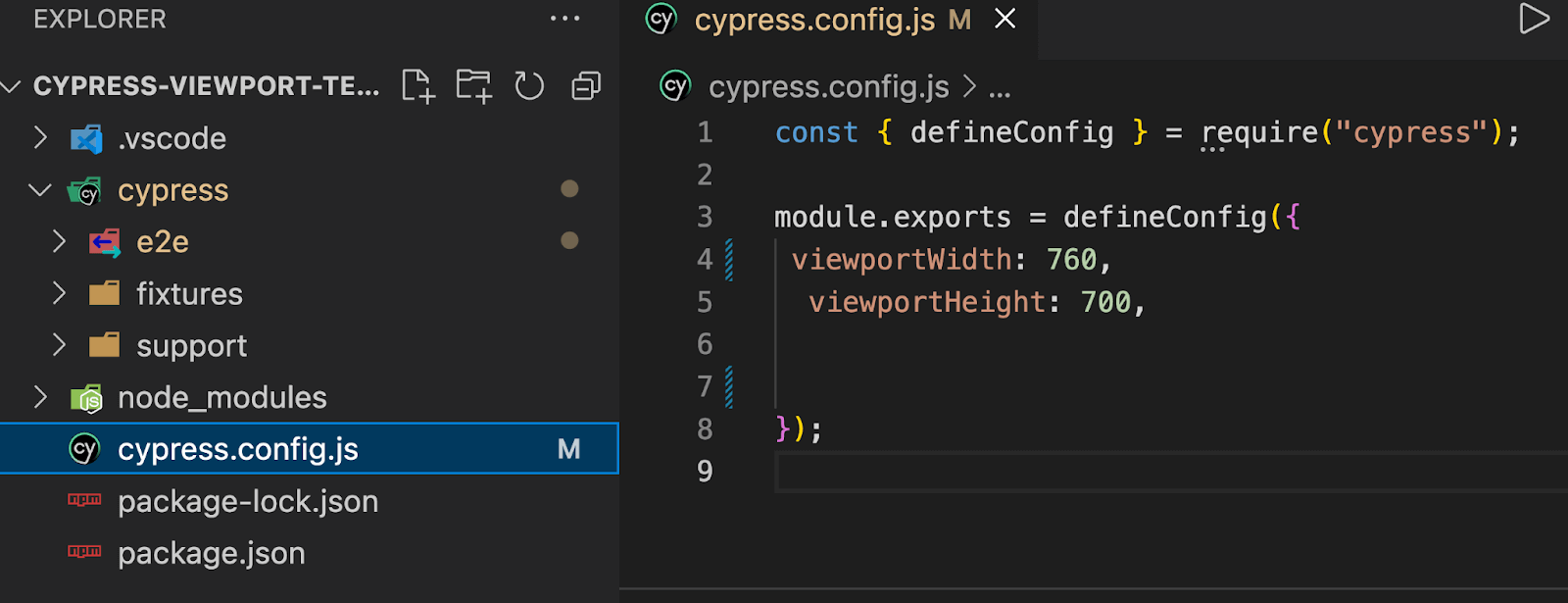Select the cypress.config.js editor tab

[x=813, y=20]
